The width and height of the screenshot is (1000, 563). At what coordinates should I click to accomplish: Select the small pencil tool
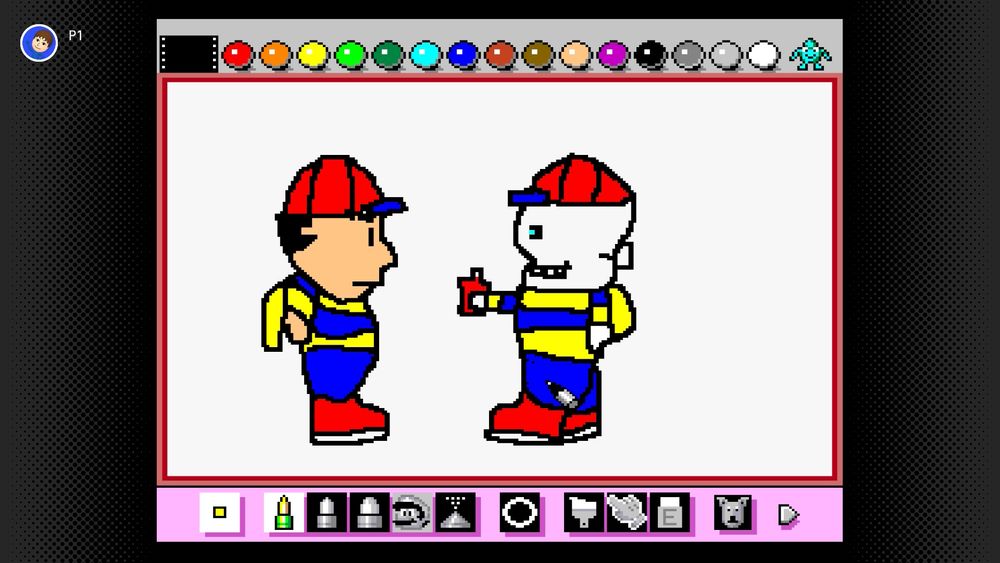tap(284, 512)
